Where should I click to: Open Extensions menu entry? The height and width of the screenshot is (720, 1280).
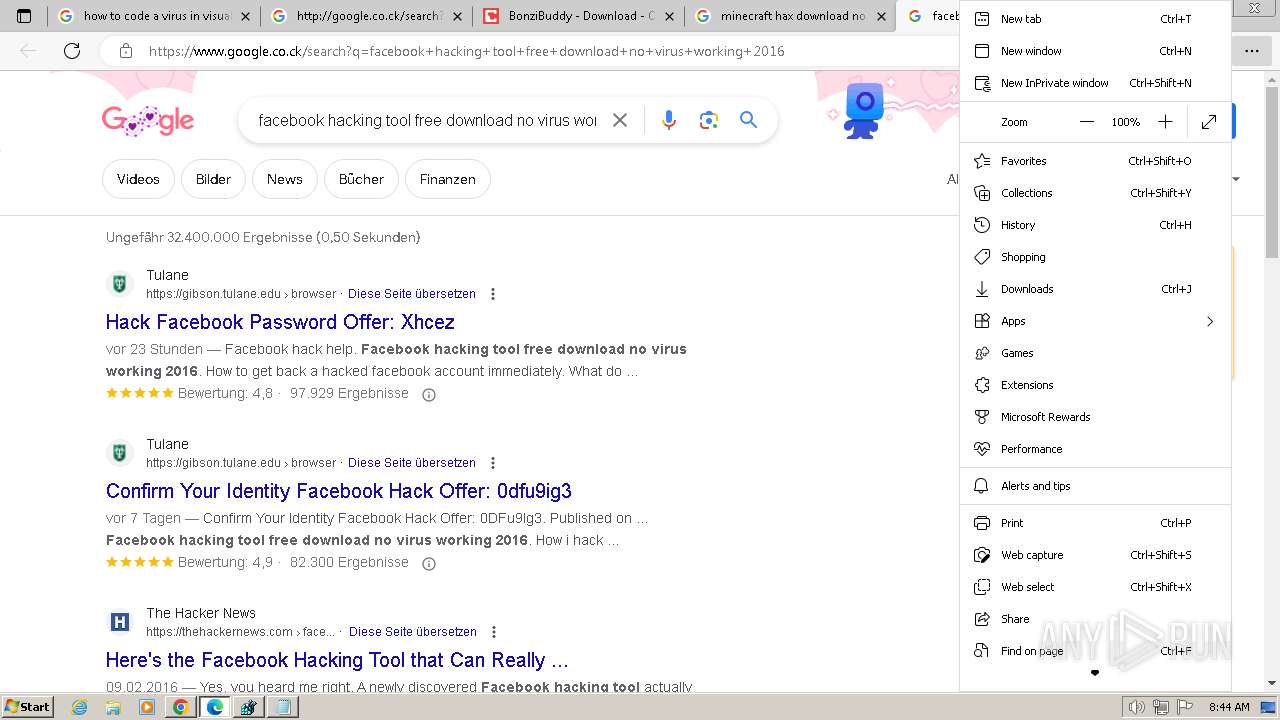(1095, 385)
